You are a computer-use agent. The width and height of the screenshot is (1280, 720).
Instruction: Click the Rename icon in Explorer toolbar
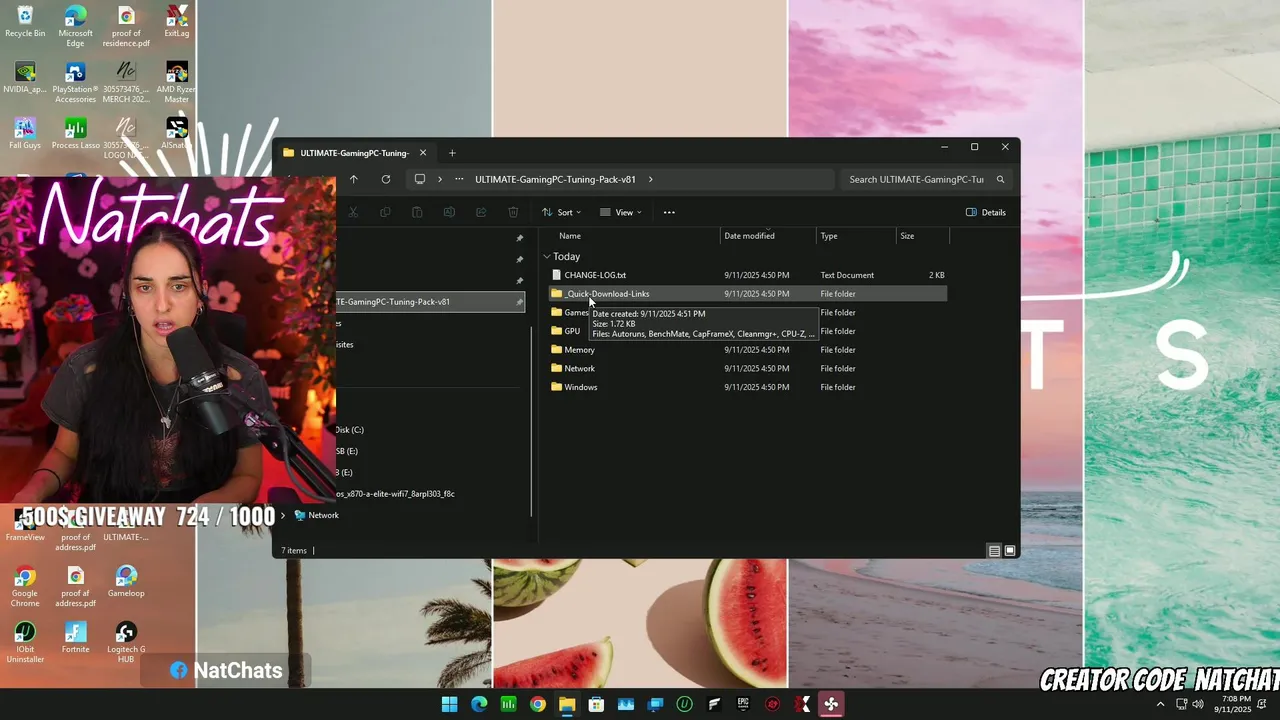point(449,212)
